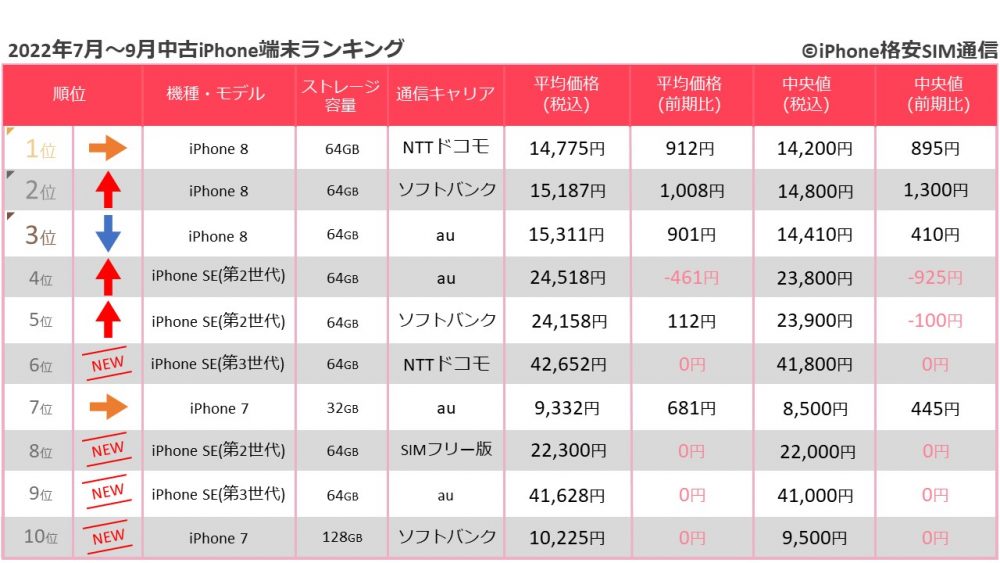
Task: Select the ストレージ容量 column header
Action: [x=341, y=94]
